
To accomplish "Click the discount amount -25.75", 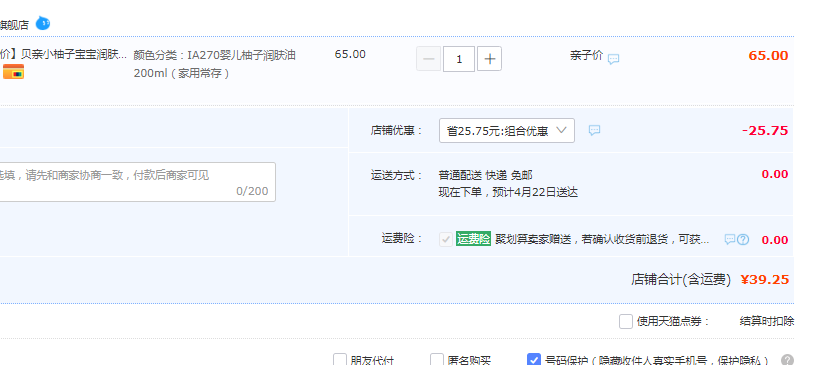I will point(765,130).
